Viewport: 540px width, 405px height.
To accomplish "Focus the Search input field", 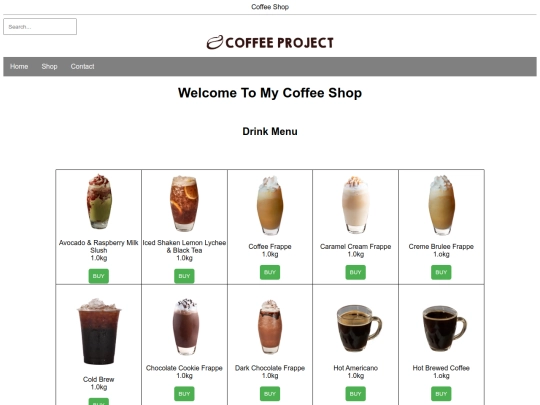I will pyautogui.click(x=40, y=27).
